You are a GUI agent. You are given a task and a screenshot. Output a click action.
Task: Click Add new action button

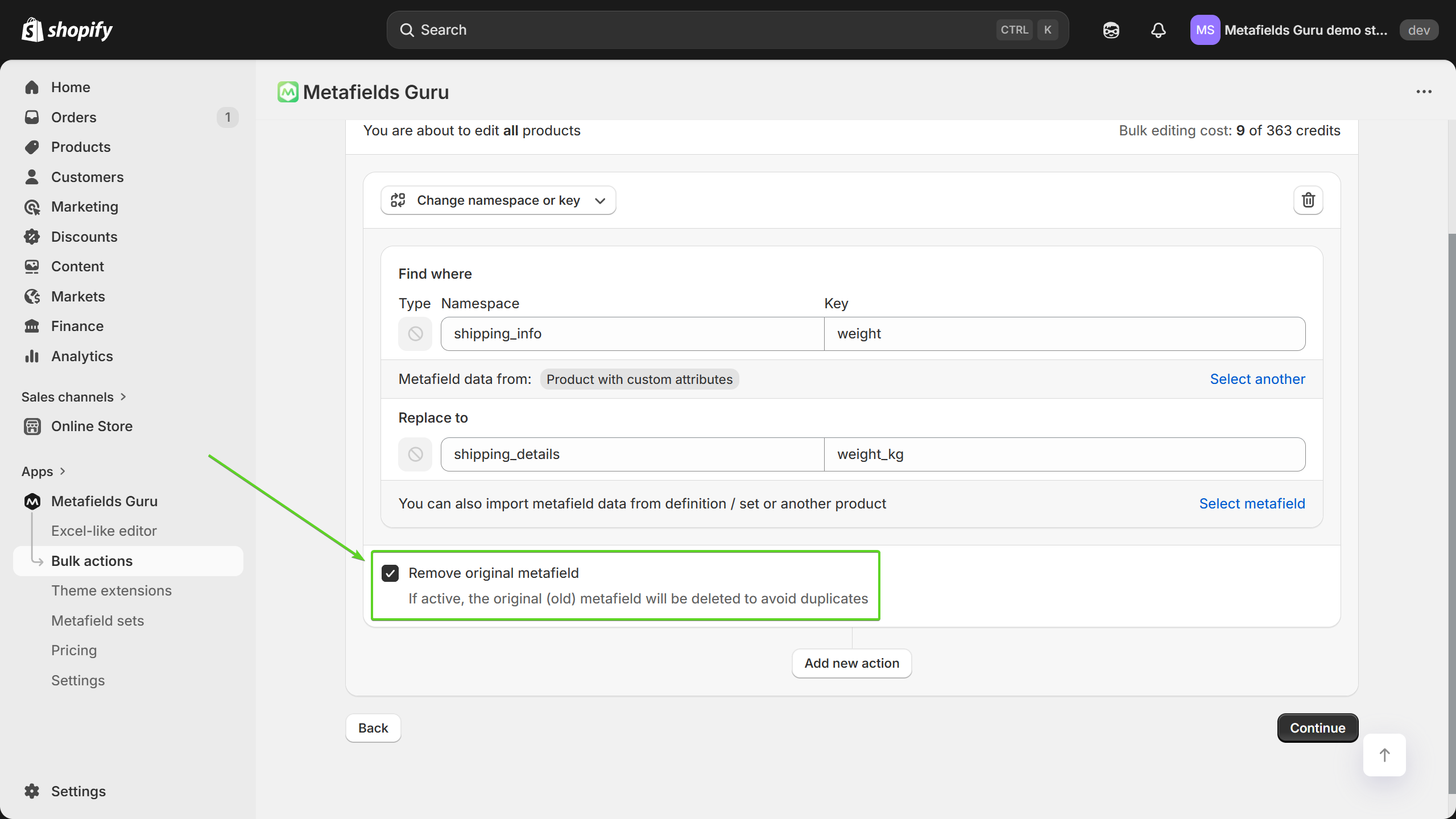851,663
